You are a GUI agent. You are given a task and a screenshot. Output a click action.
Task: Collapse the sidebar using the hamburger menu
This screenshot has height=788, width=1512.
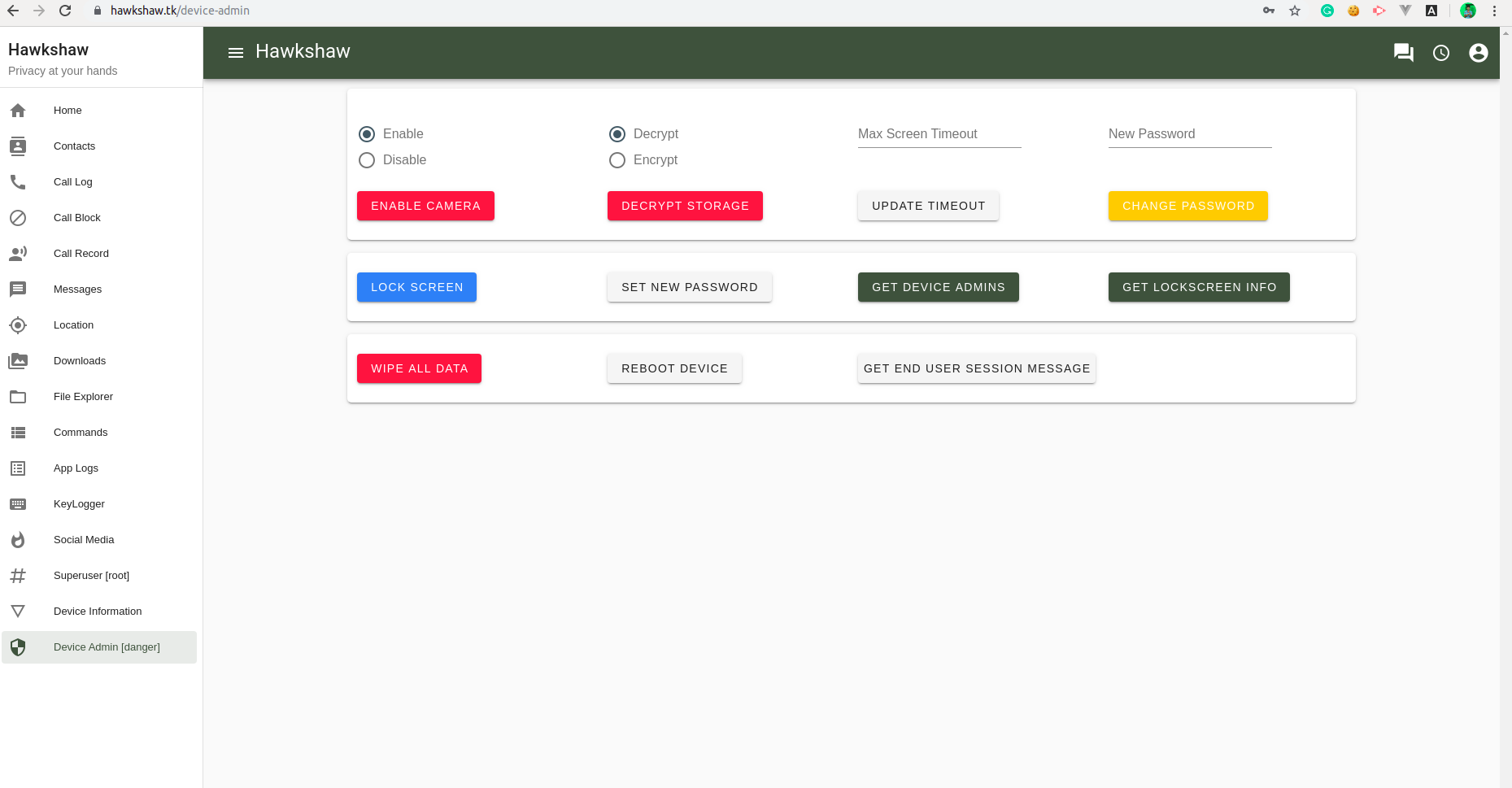tap(236, 52)
